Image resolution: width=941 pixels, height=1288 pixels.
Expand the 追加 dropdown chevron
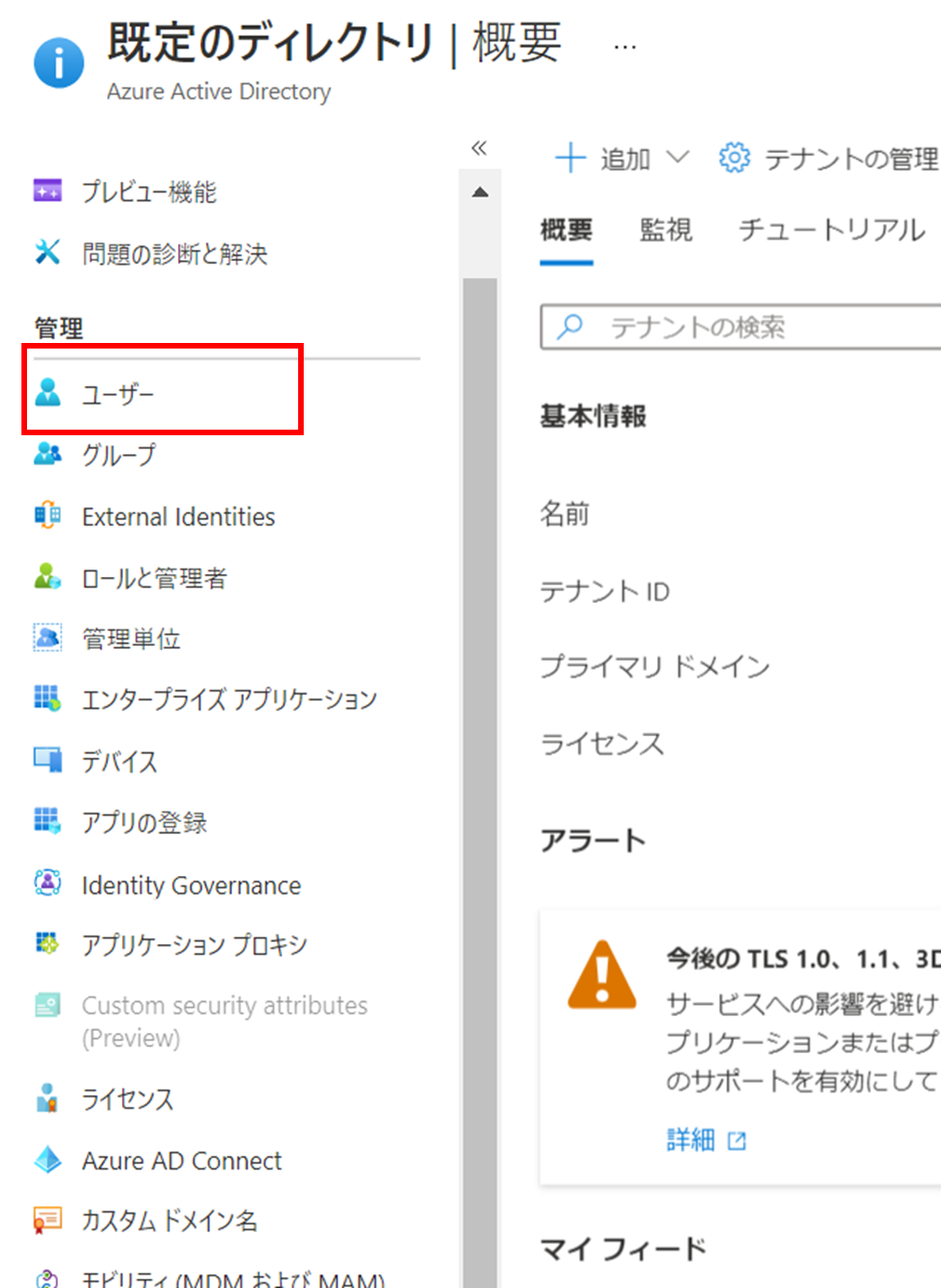click(x=678, y=157)
